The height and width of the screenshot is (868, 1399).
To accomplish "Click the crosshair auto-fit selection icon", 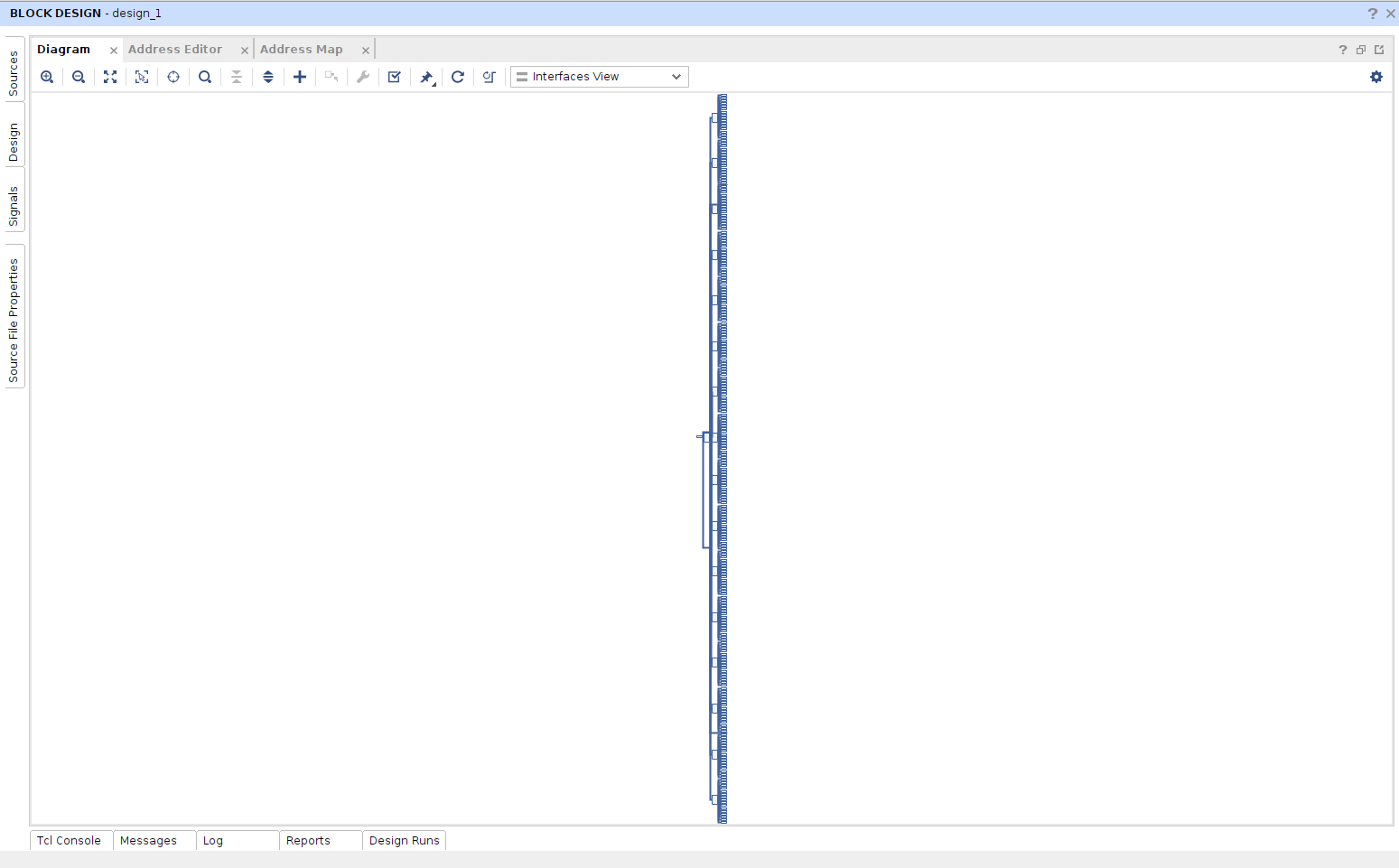I will point(173,77).
